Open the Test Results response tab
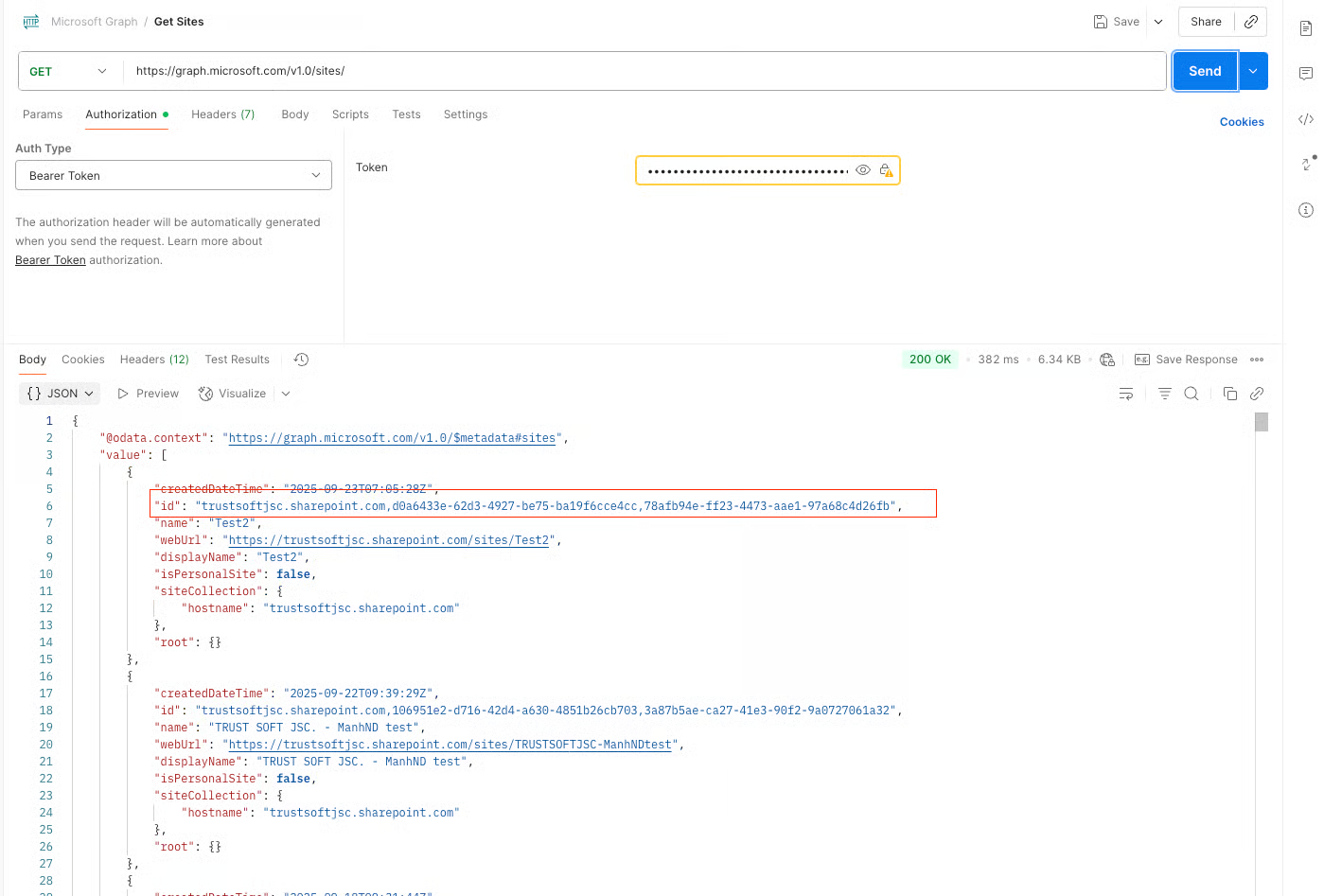 point(237,360)
